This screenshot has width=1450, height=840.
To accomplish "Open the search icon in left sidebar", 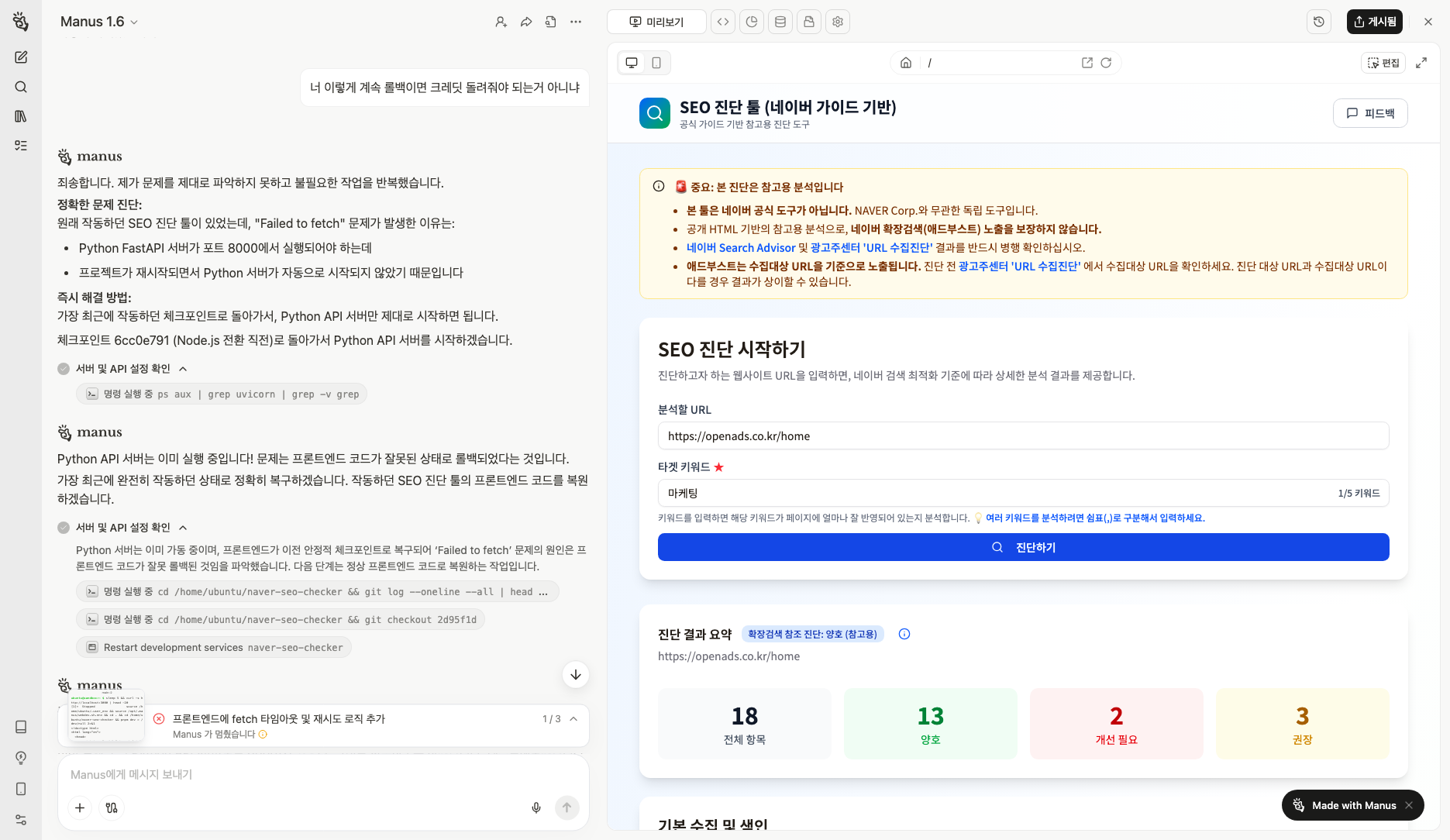I will click(21, 87).
